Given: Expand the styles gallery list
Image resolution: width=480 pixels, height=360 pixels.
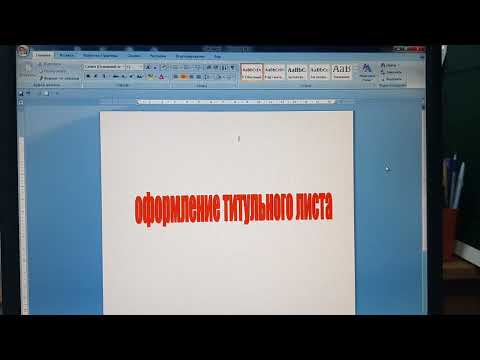Looking at the screenshot, I should click(x=355, y=77).
